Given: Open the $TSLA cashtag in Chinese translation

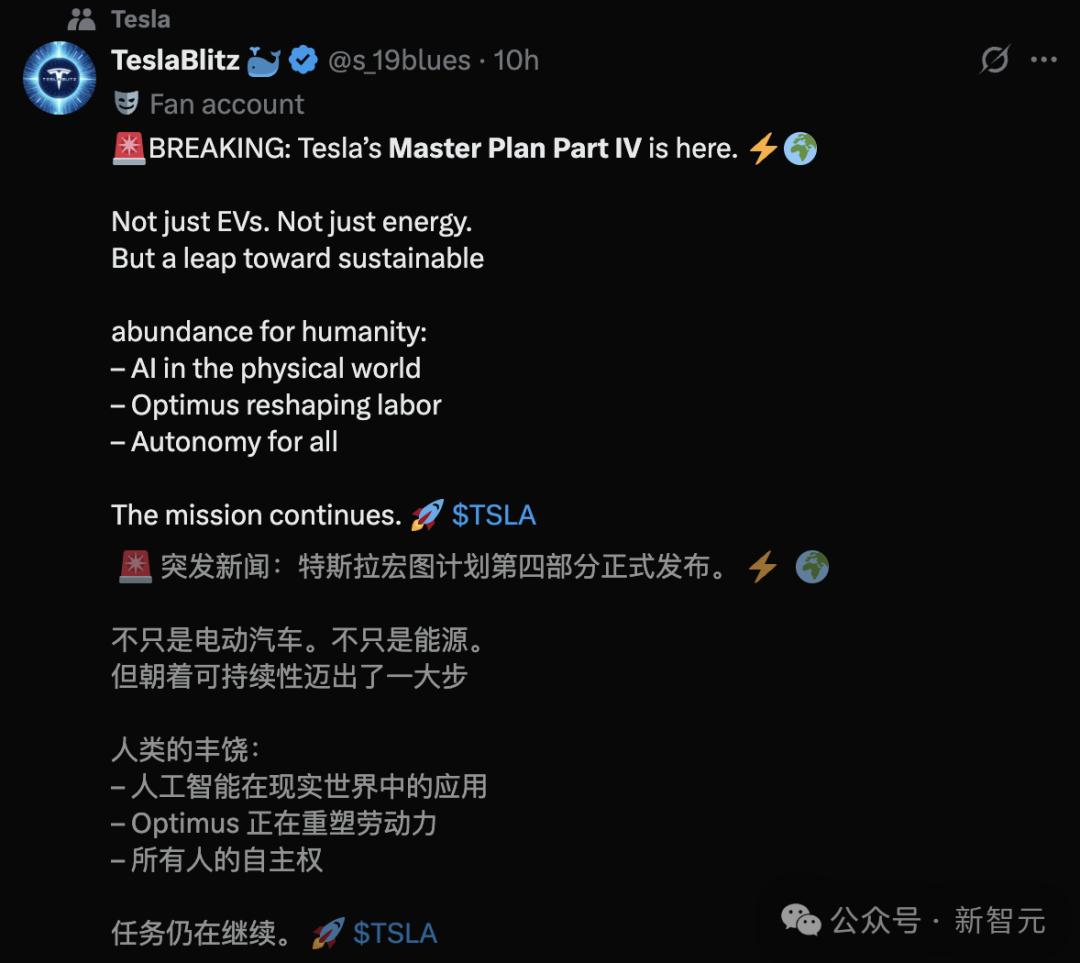Looking at the screenshot, I should [x=395, y=933].
